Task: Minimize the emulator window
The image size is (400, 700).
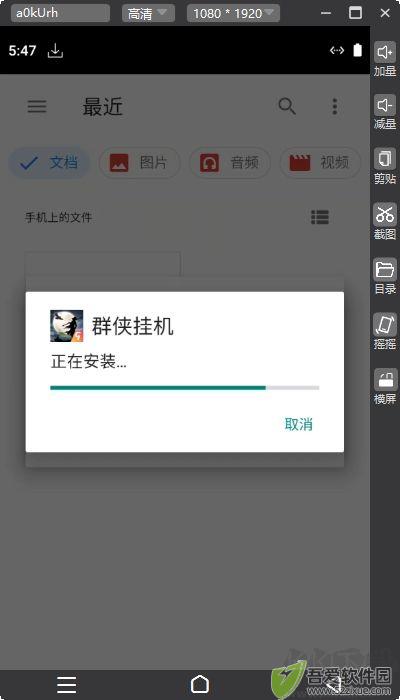Action: (327, 13)
